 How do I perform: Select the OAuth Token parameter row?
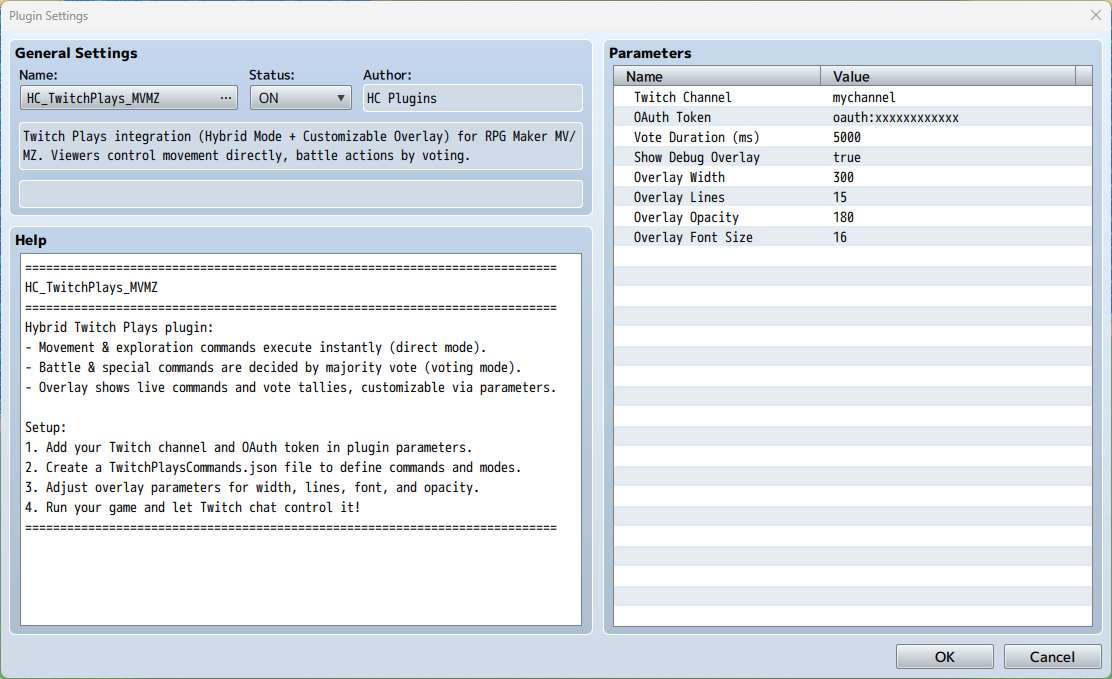point(852,117)
